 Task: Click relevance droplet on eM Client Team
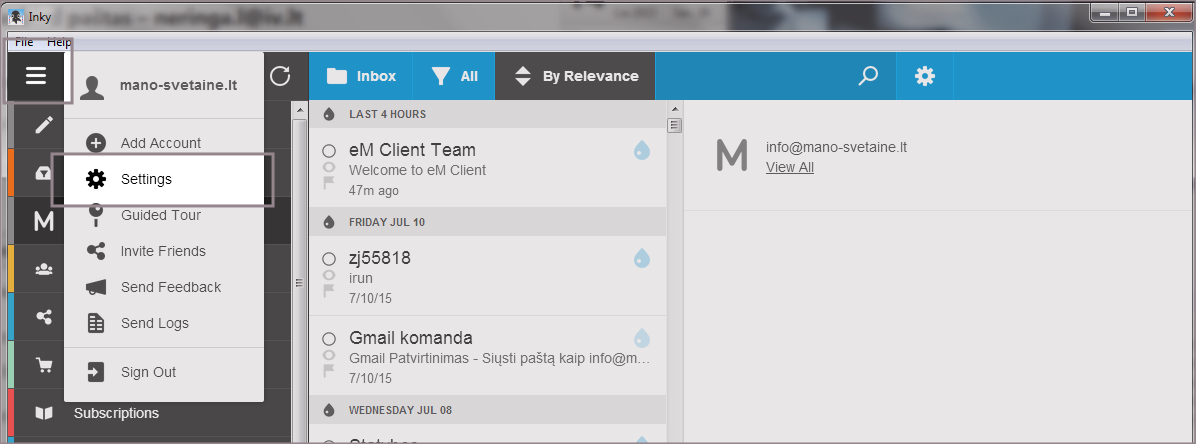pyautogui.click(x=642, y=150)
